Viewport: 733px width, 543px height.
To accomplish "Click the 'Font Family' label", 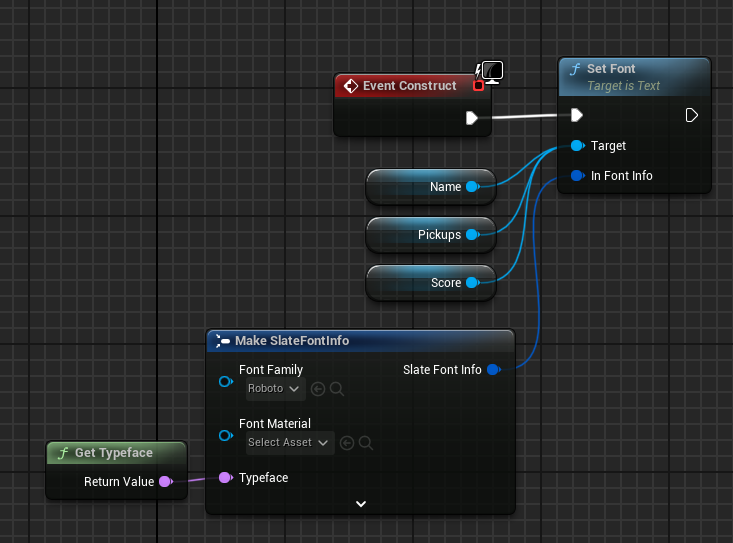I will click(271, 370).
